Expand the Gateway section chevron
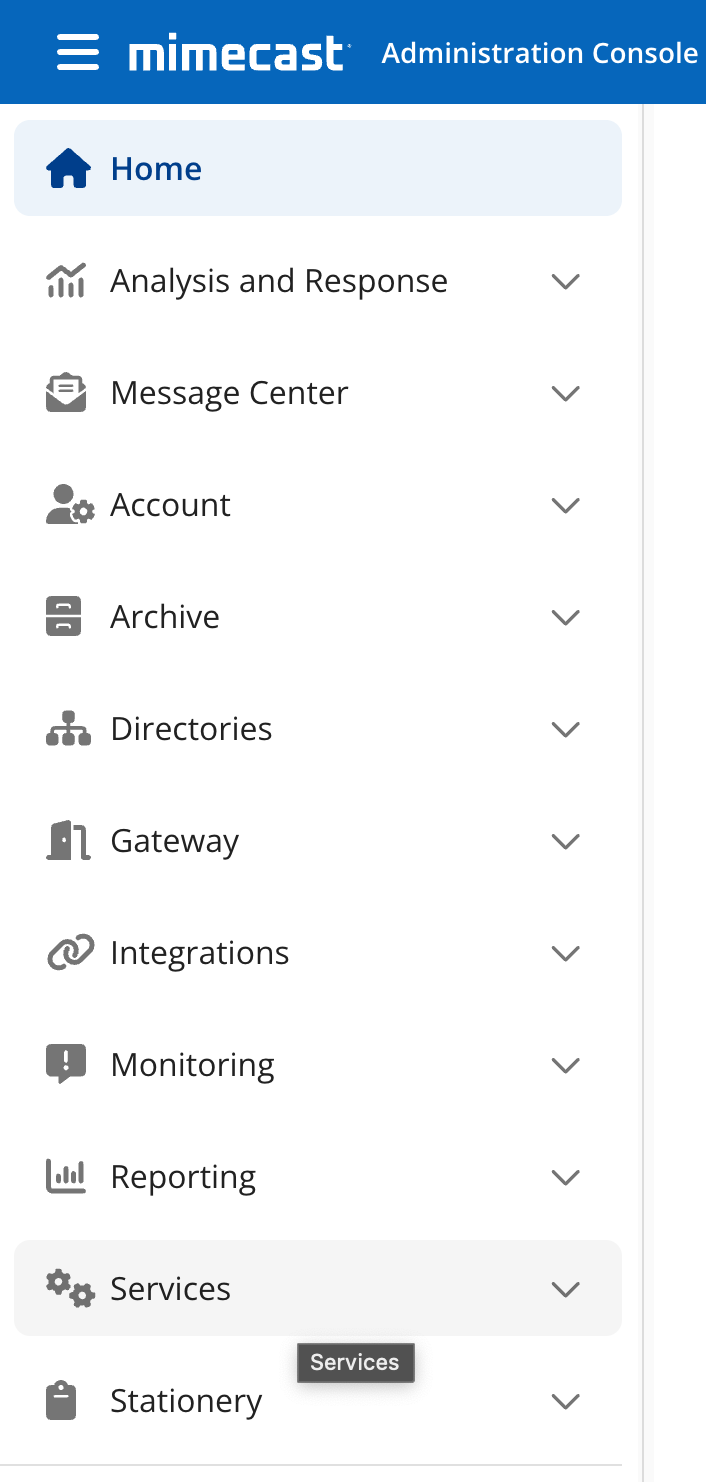 click(x=566, y=841)
